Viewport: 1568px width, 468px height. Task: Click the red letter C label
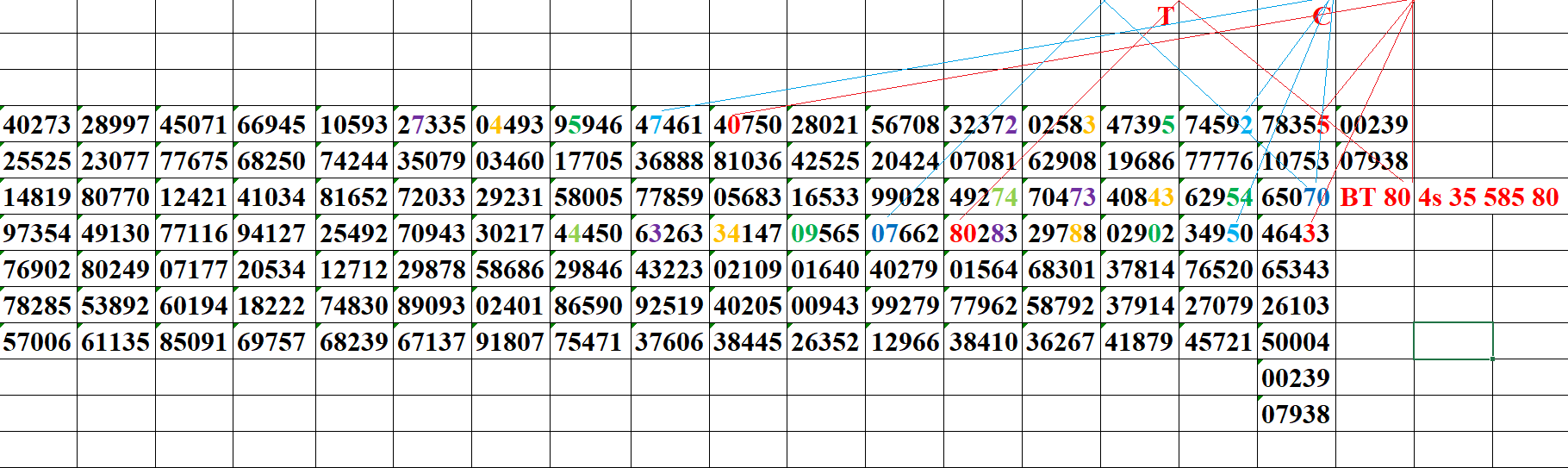[1321, 16]
